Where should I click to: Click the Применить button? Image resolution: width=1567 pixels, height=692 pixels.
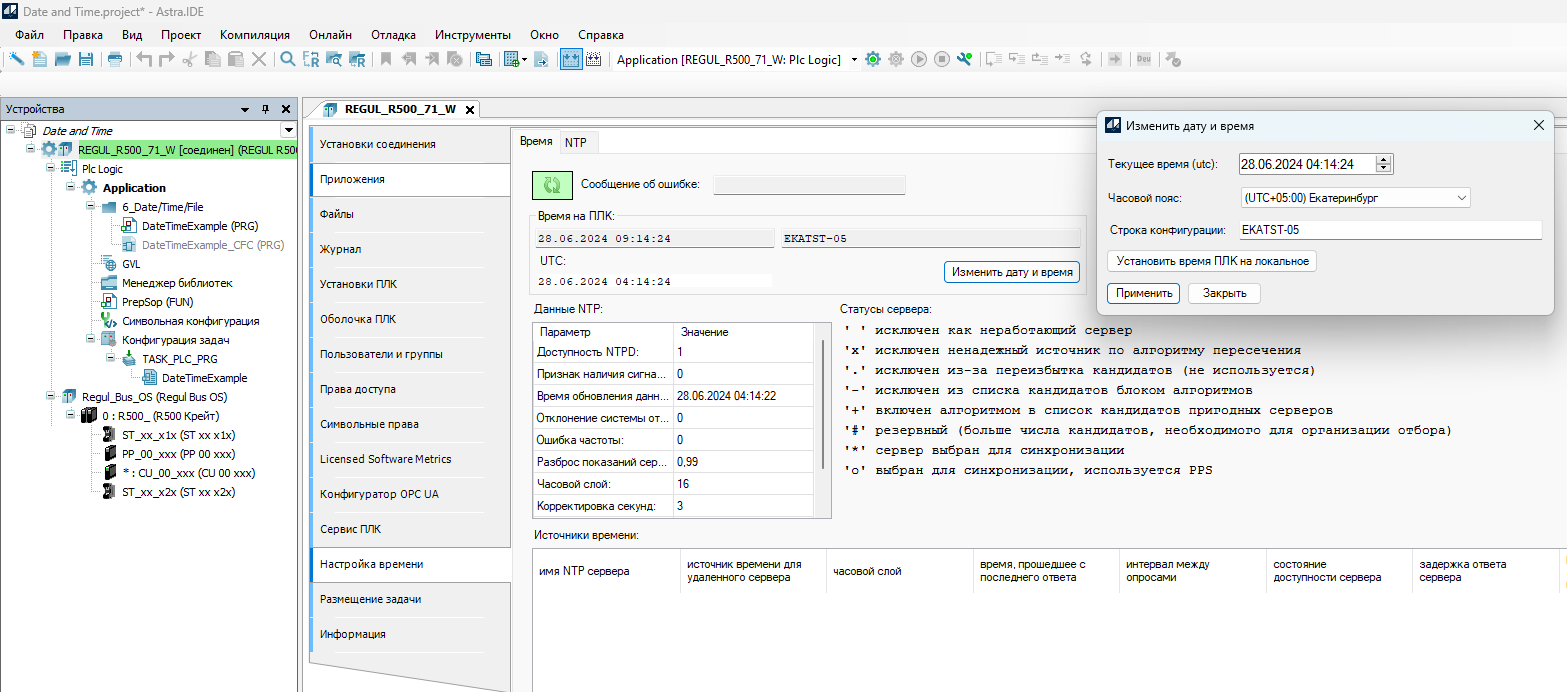click(x=1143, y=293)
